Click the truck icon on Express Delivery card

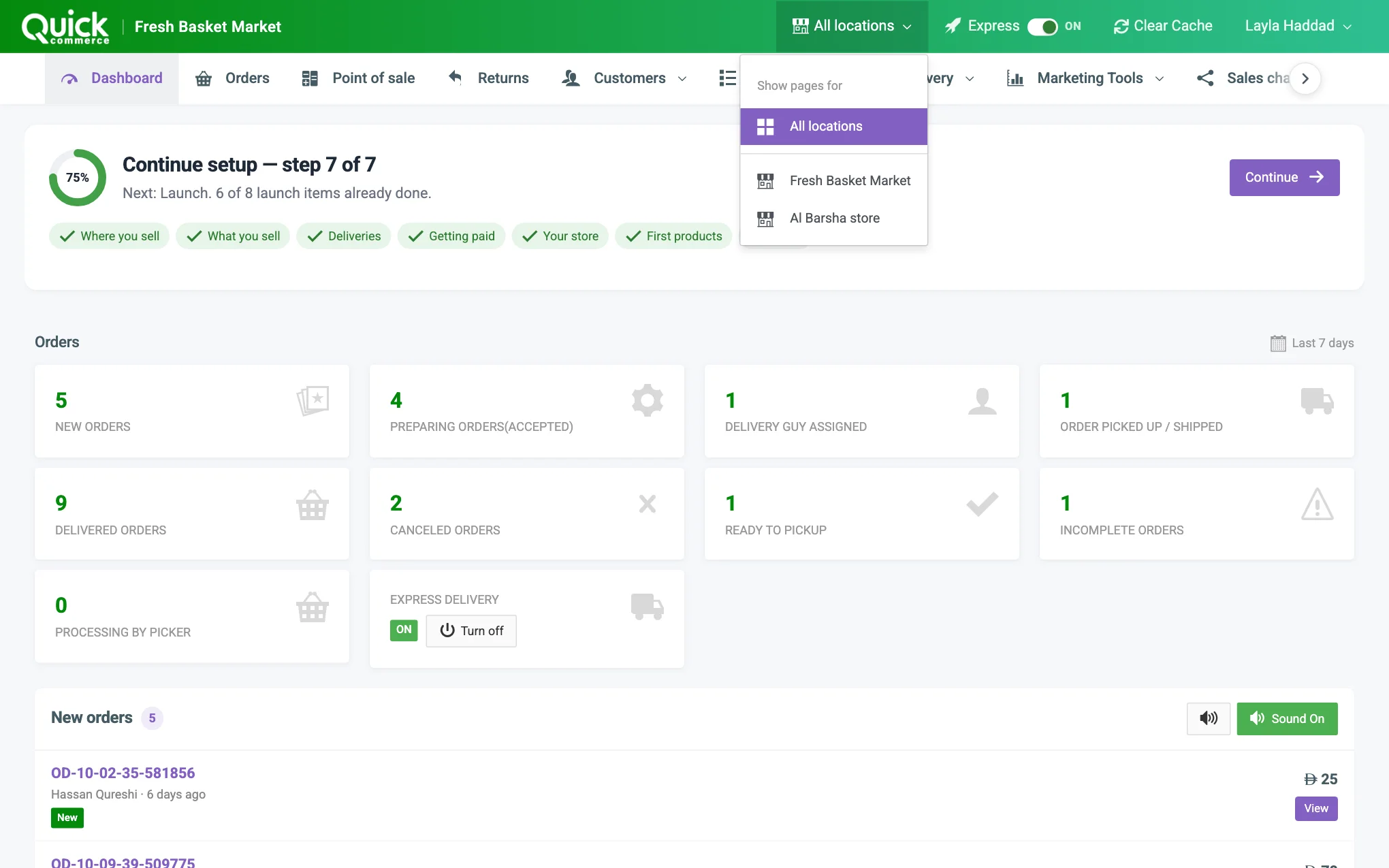[648, 606]
